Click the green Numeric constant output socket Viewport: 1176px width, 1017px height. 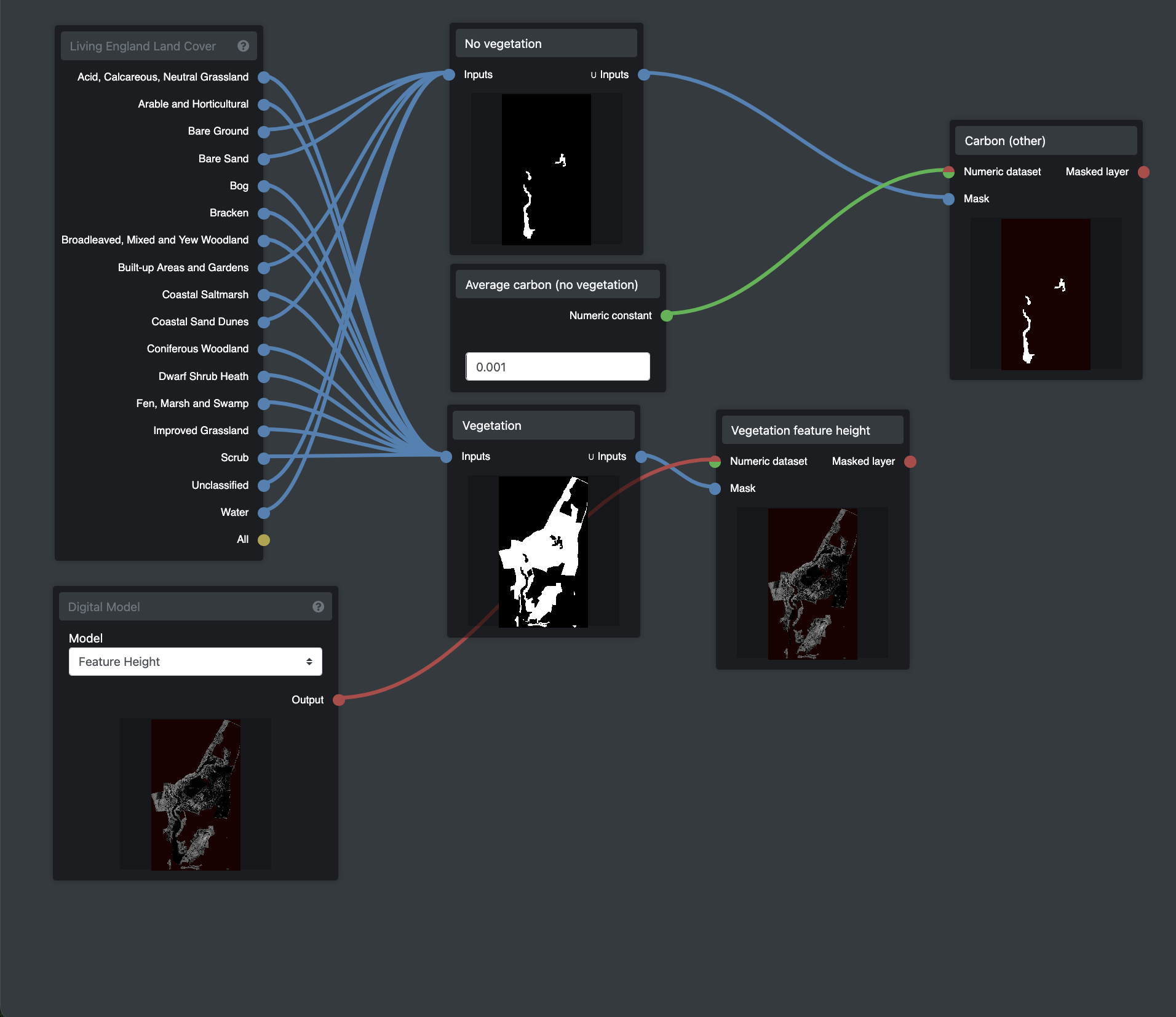click(666, 316)
